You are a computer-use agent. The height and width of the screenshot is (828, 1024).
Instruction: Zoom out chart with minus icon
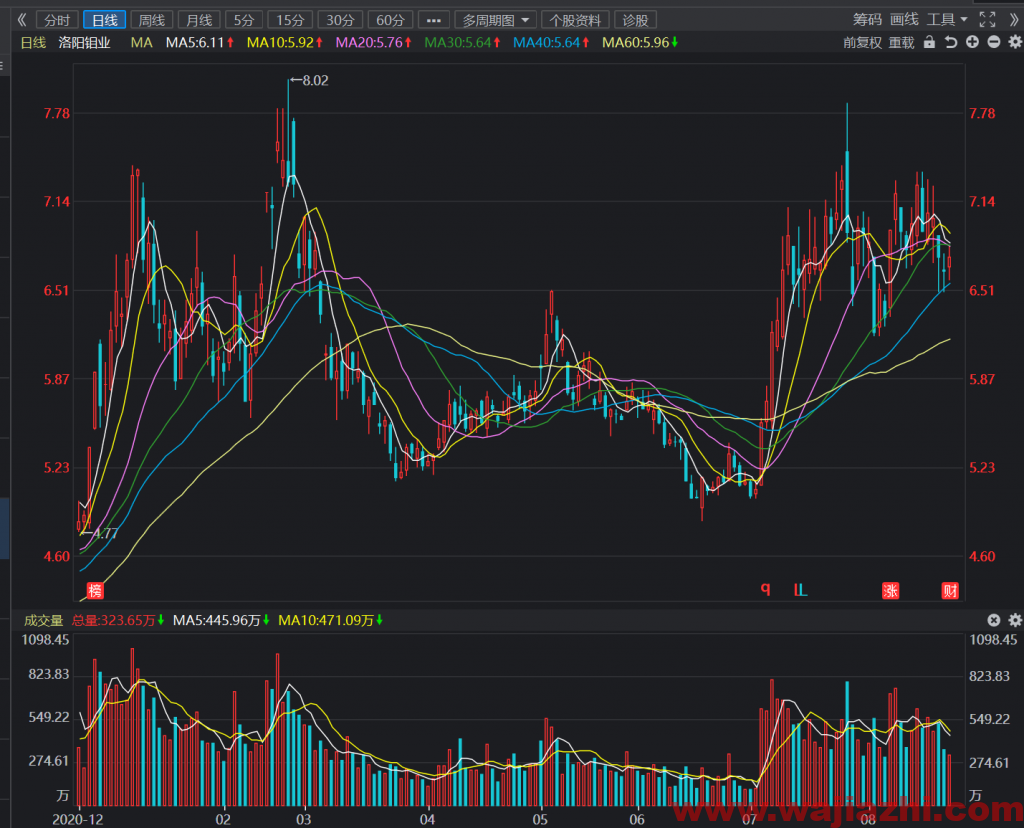click(993, 42)
